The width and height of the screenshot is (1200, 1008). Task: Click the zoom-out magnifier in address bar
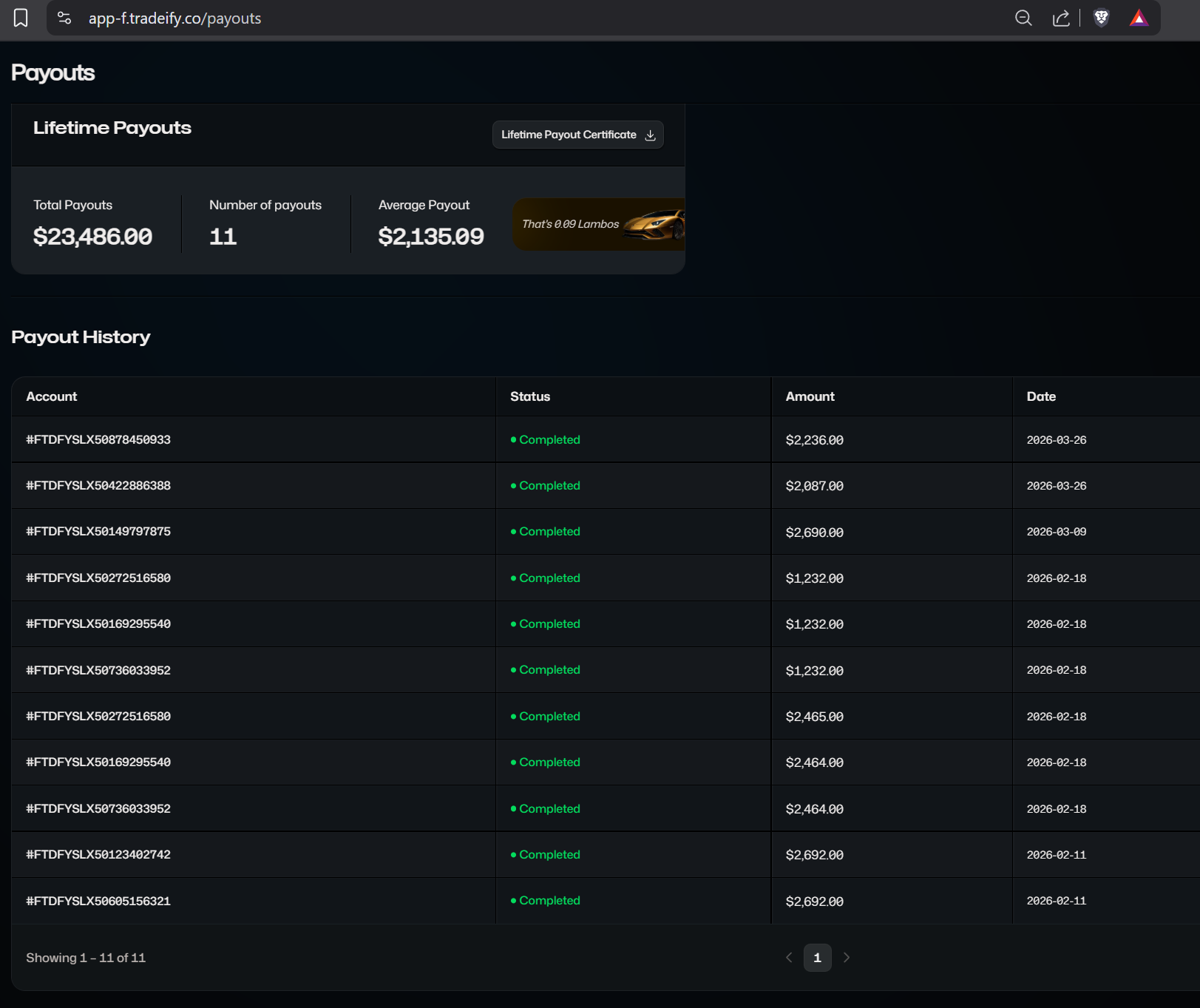1023,18
